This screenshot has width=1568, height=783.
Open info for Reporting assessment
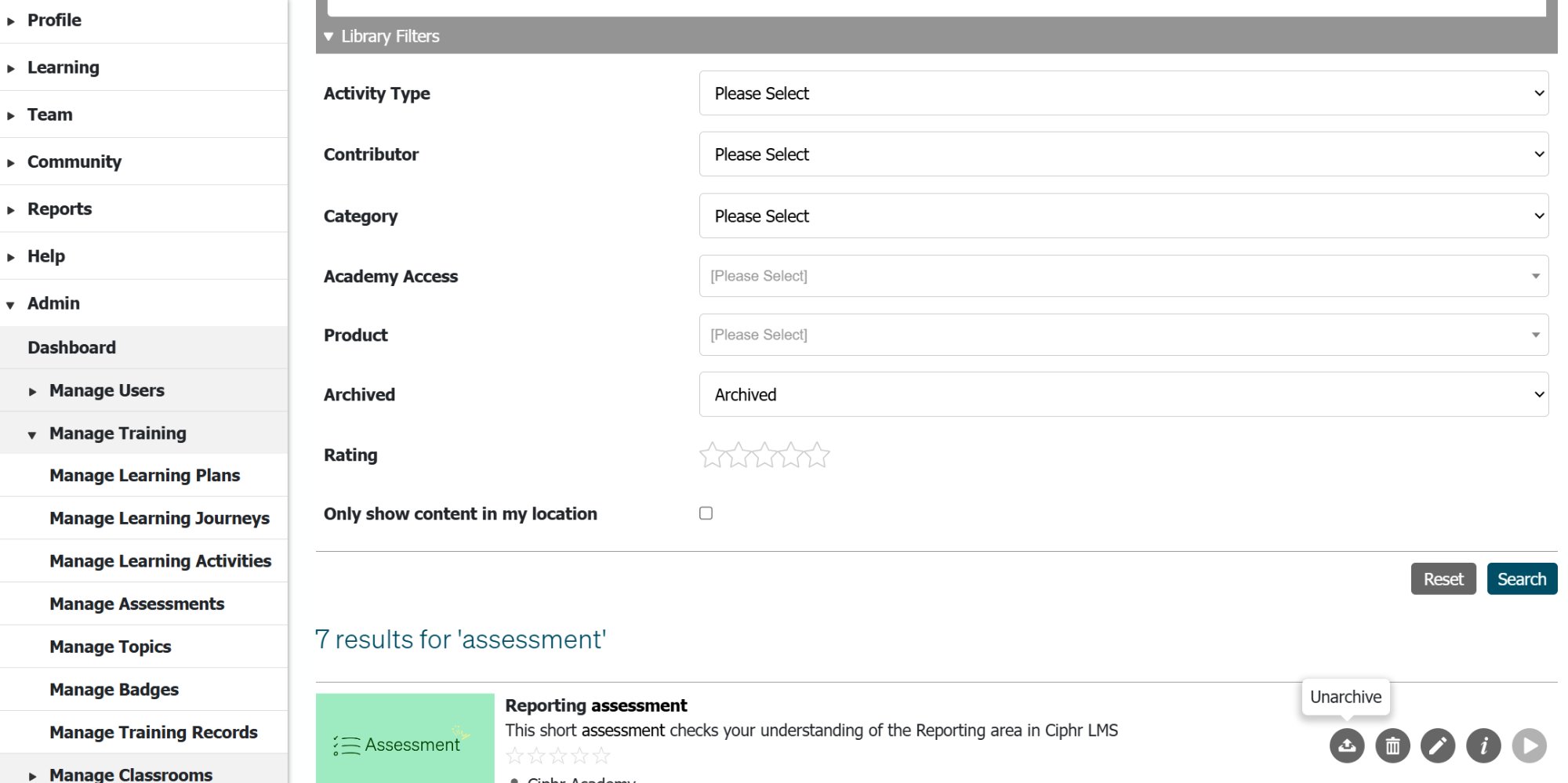click(x=1483, y=745)
